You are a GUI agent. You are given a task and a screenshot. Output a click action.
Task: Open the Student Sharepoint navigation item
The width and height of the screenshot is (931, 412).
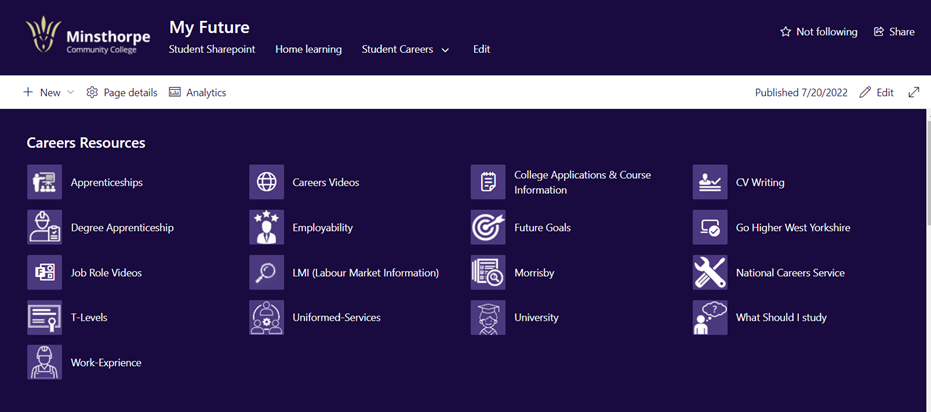click(x=212, y=49)
